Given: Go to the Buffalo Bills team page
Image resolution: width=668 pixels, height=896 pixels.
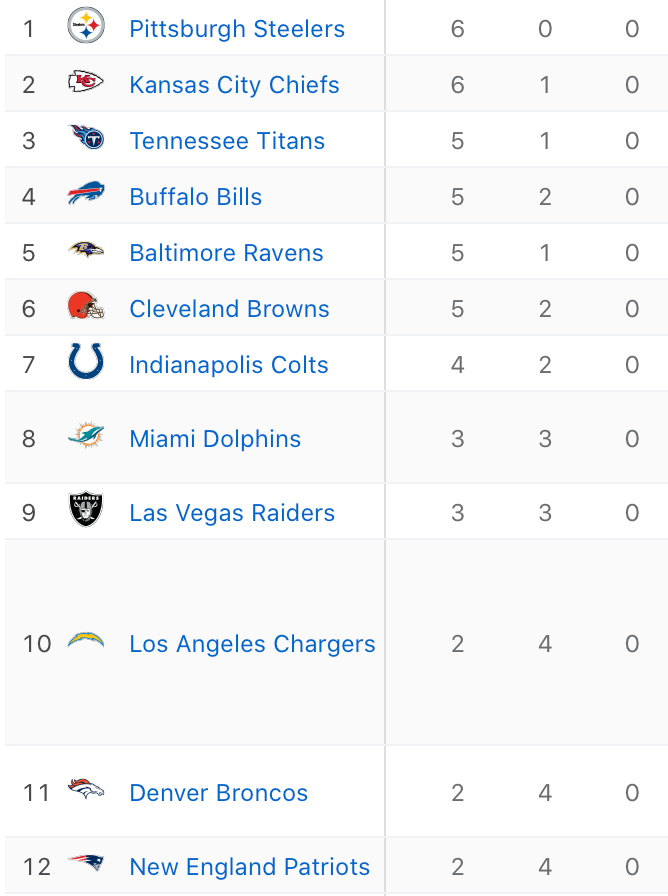Looking at the screenshot, I should (x=196, y=197).
